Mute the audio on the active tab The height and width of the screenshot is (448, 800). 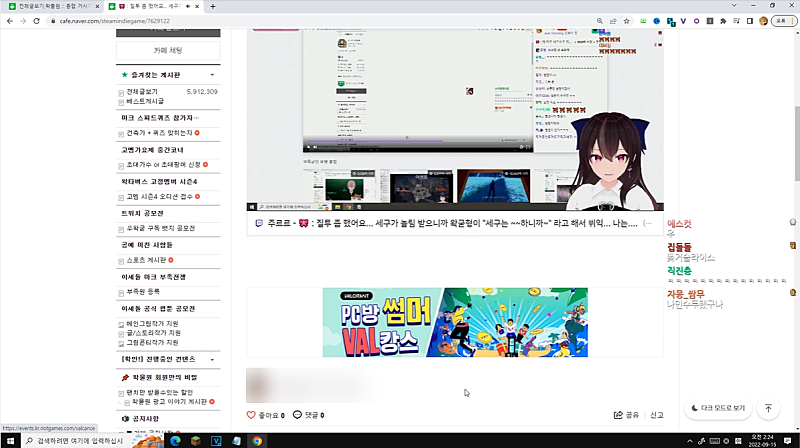click(x=188, y=6)
